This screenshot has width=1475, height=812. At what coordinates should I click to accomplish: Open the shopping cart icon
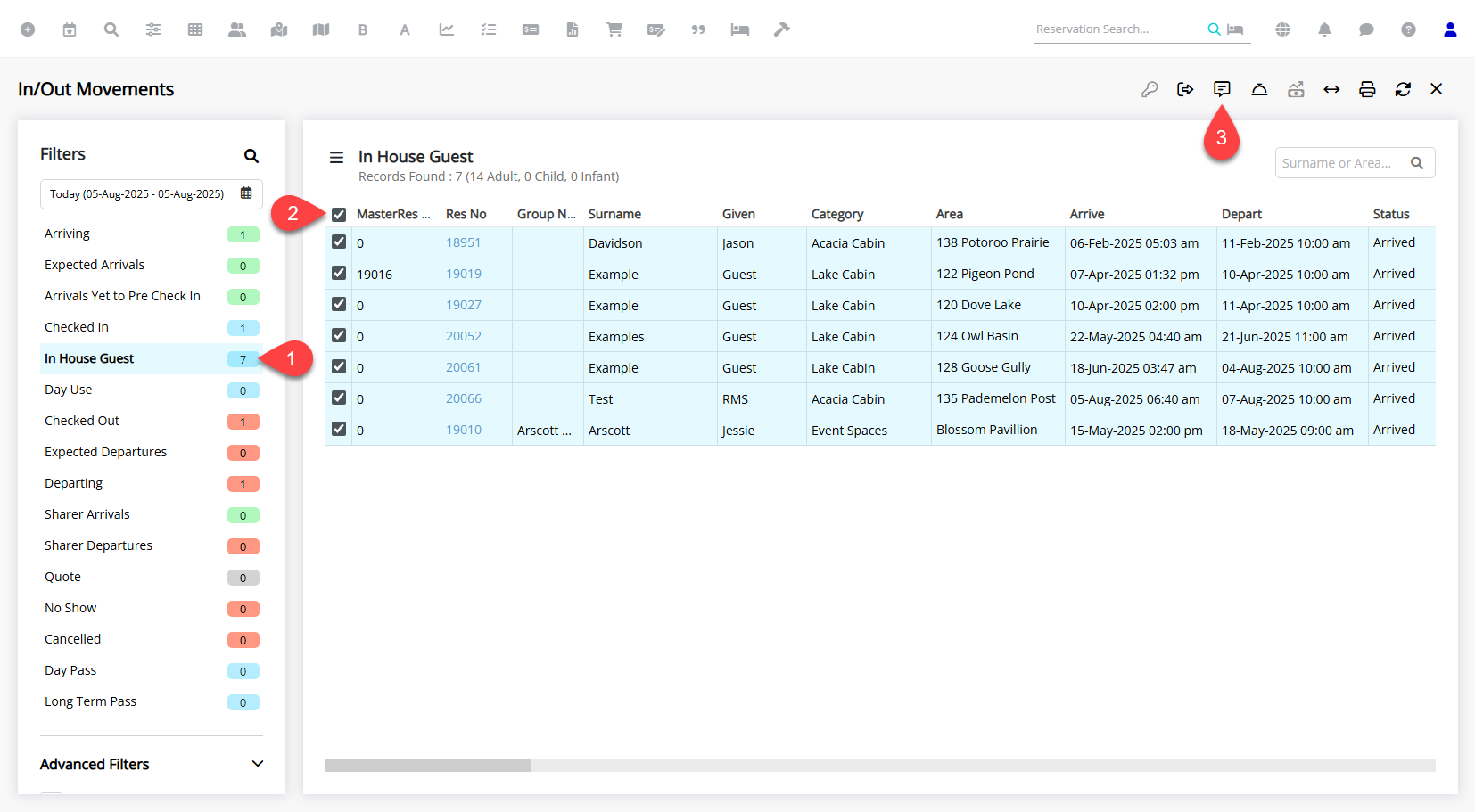pos(614,29)
